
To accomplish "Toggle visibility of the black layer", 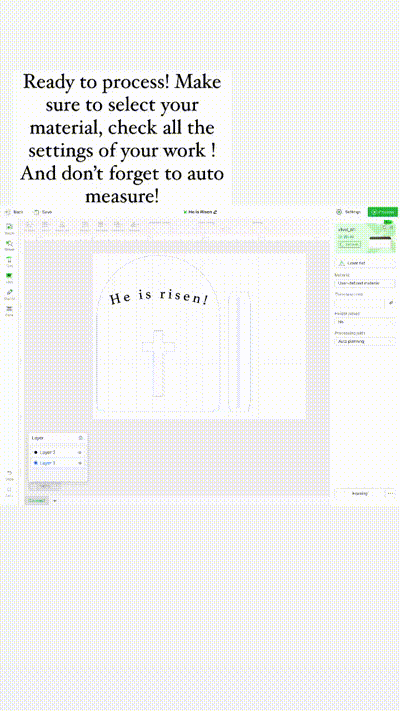I will point(80,453).
